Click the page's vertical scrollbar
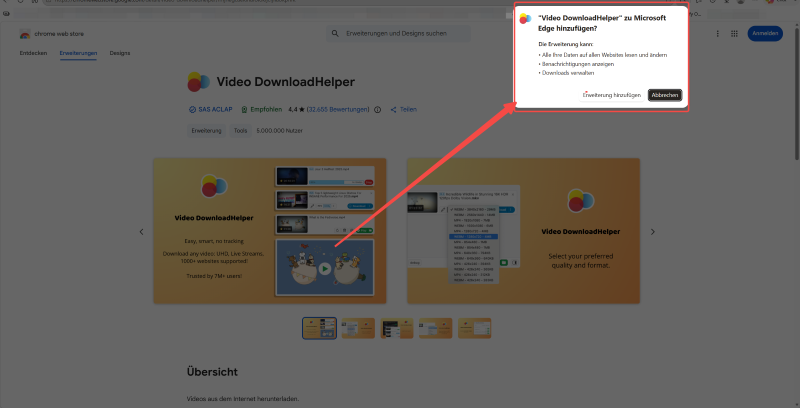The width and height of the screenshot is (800, 408). [796, 92]
